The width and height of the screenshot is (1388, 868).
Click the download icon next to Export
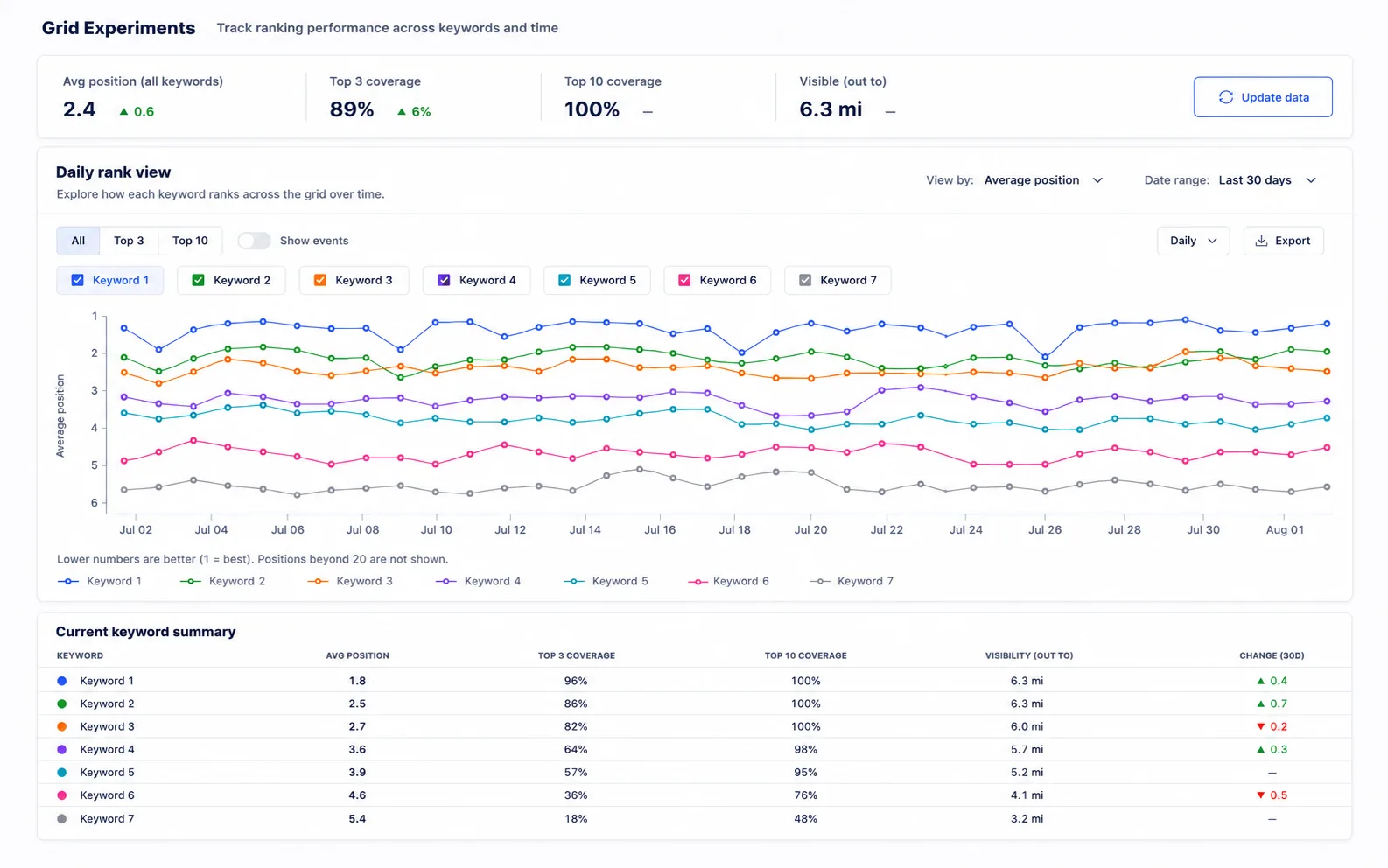click(1261, 241)
